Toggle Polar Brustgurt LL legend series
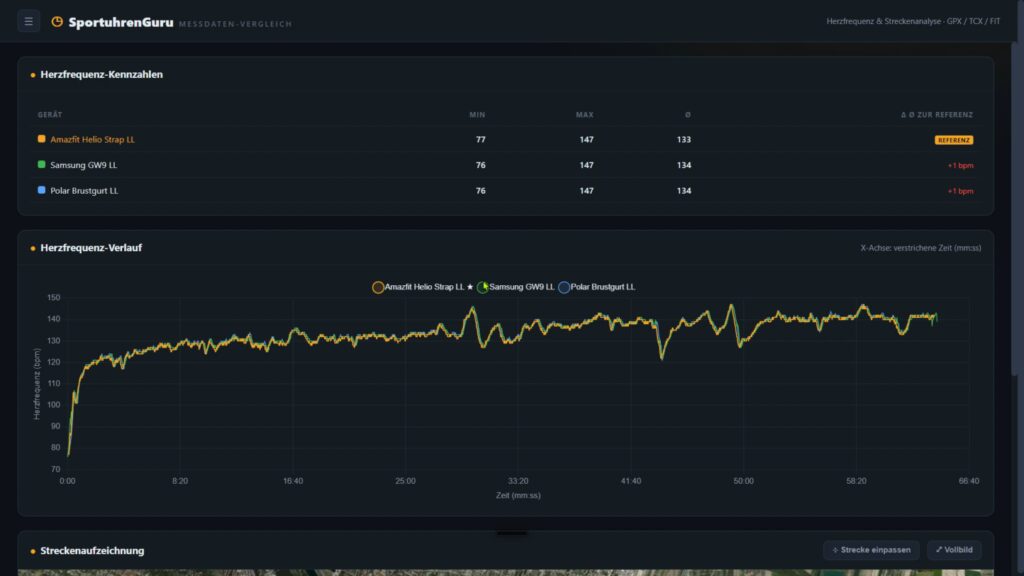Screen dimensions: 1024x576 (596, 287)
